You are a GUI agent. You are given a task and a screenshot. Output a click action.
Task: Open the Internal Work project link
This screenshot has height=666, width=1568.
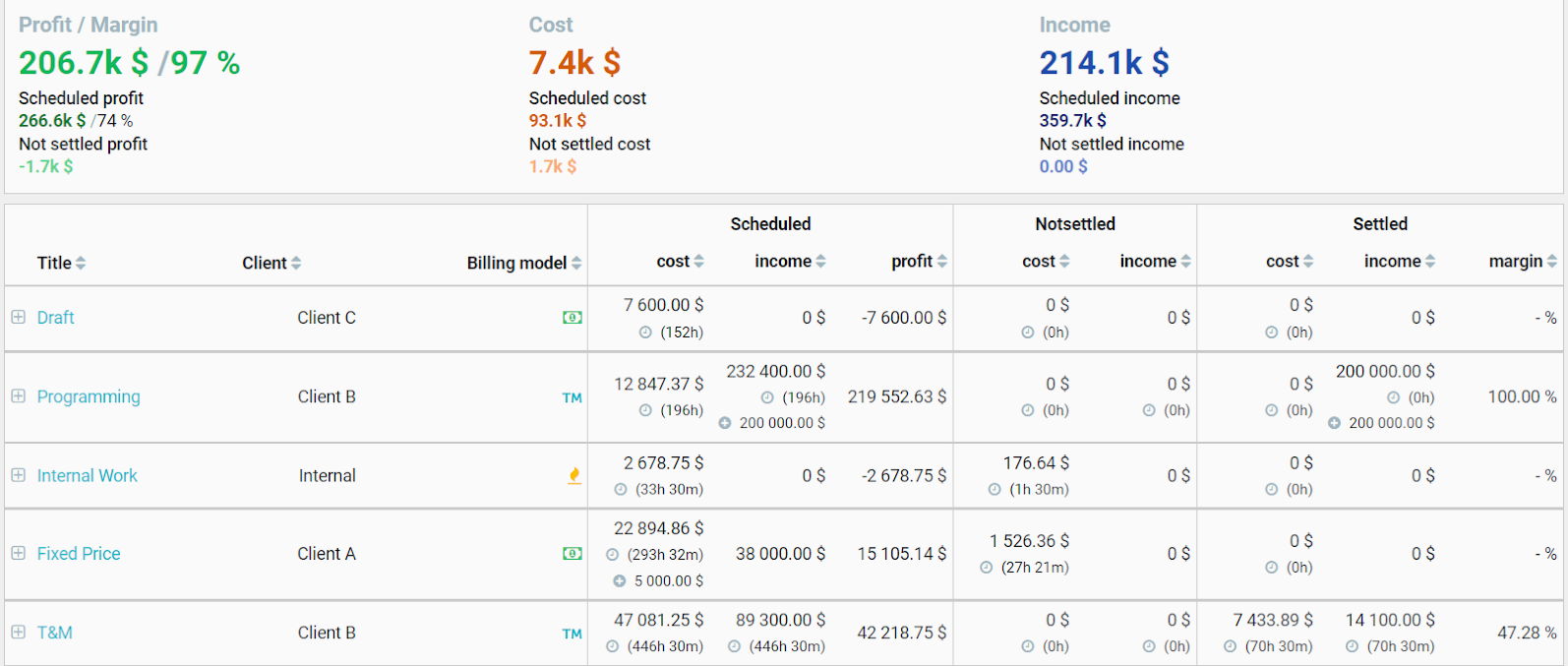coord(88,475)
